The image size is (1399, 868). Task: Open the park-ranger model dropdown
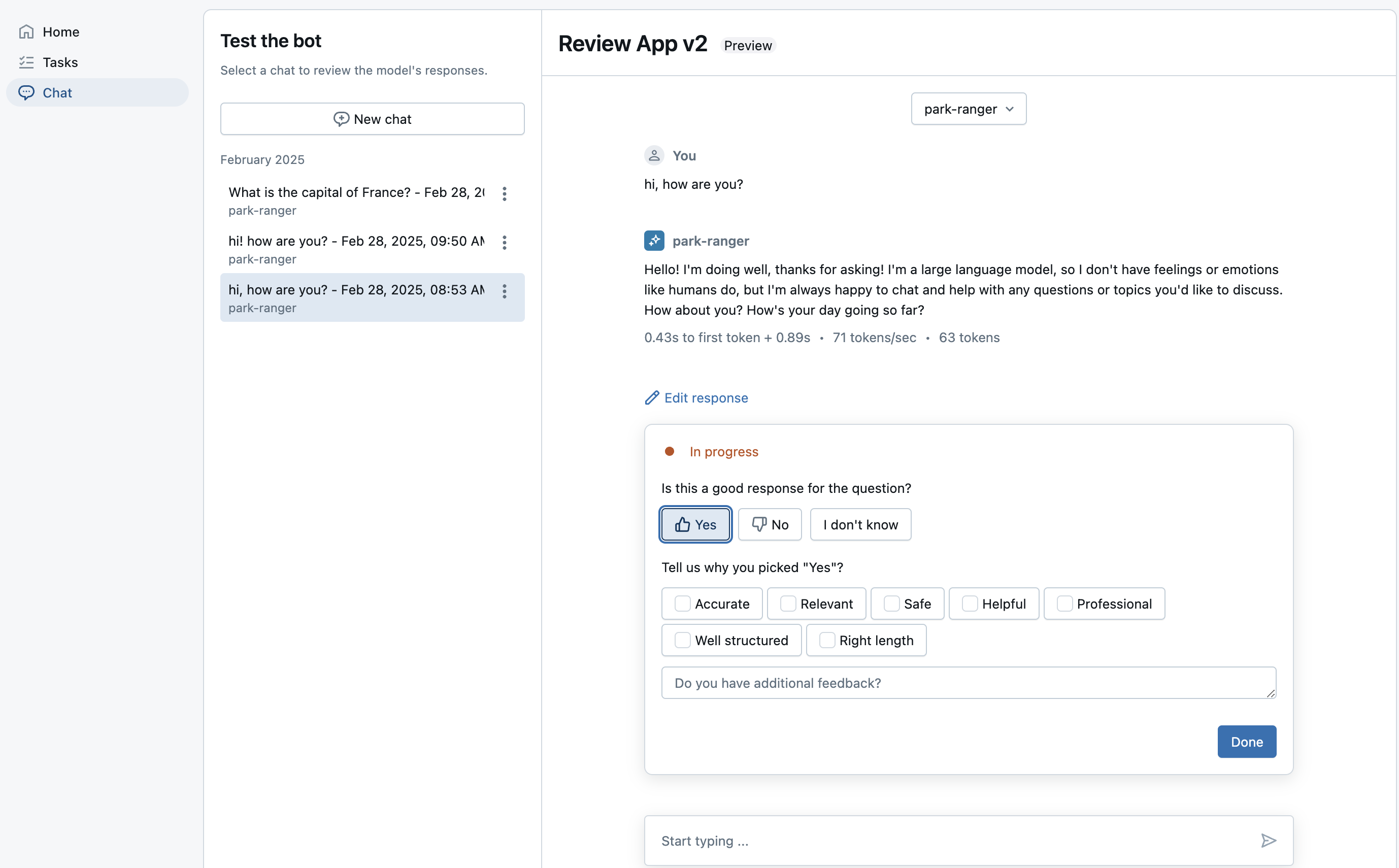[968, 109]
